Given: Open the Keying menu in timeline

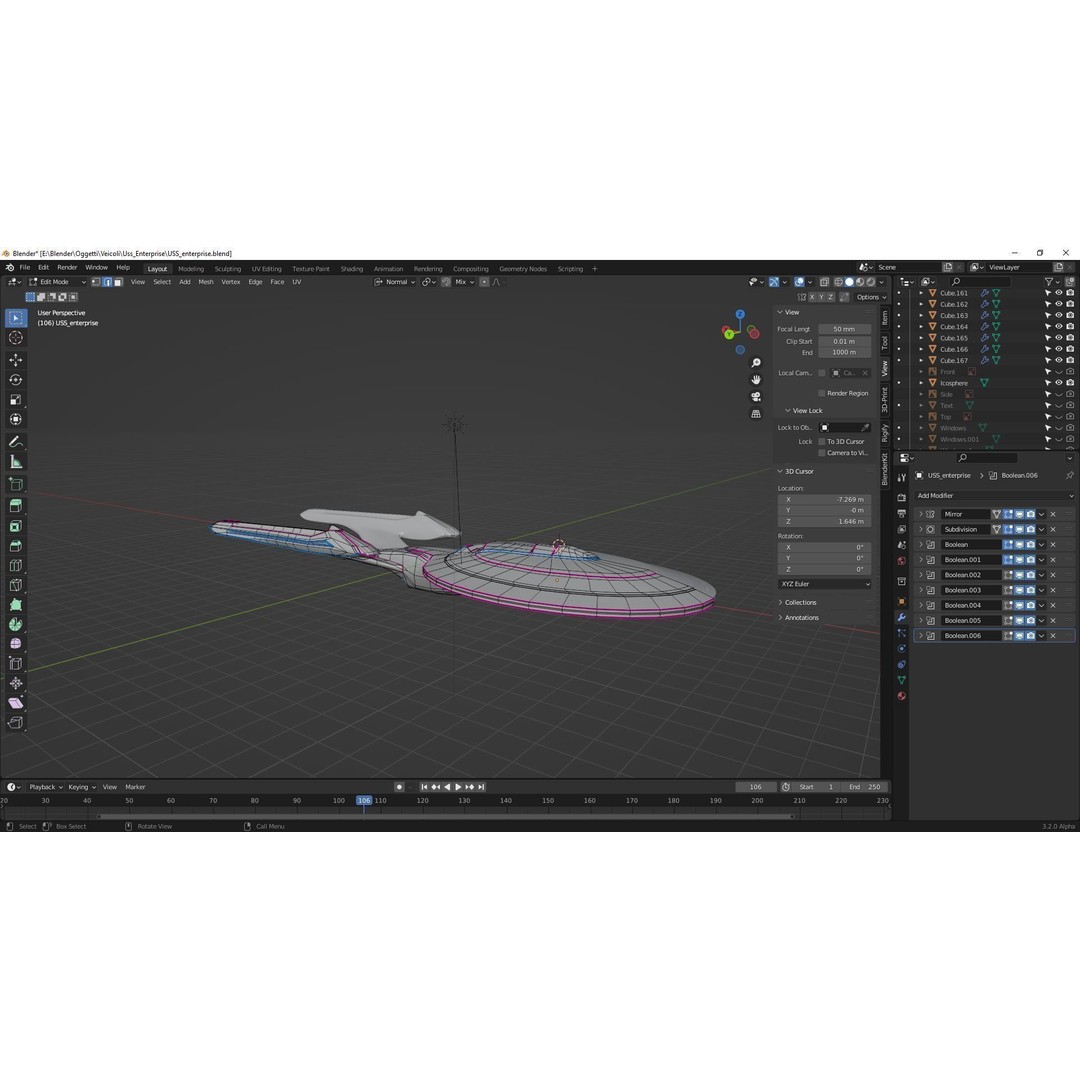Looking at the screenshot, I should (x=81, y=787).
